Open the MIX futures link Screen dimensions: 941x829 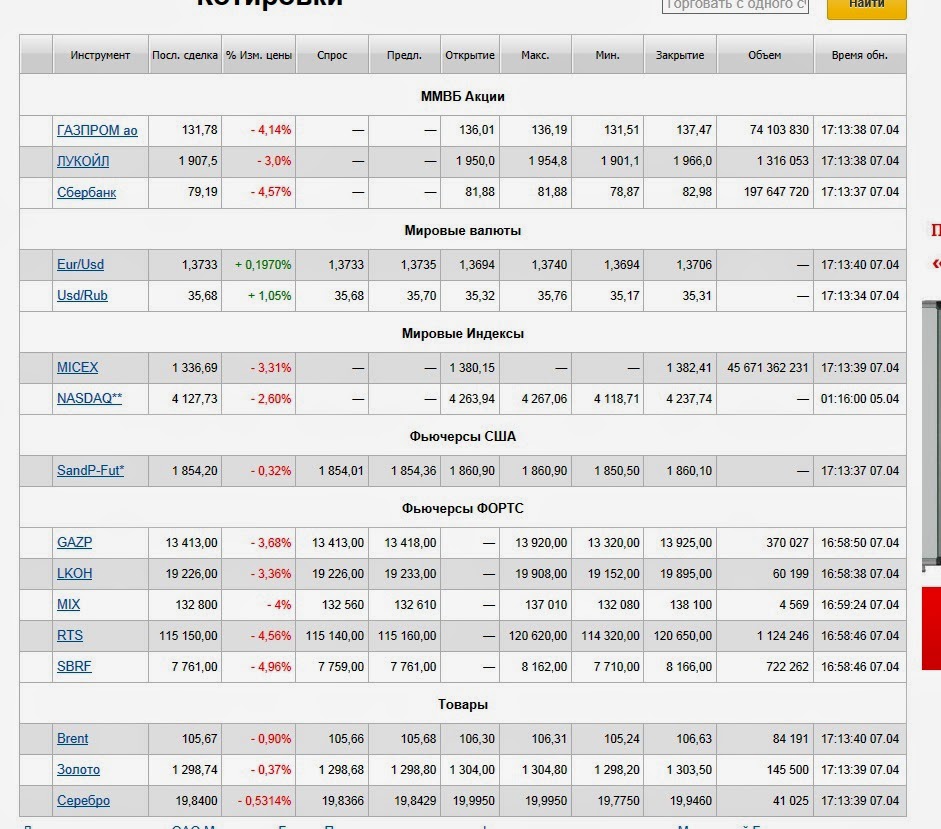68,604
